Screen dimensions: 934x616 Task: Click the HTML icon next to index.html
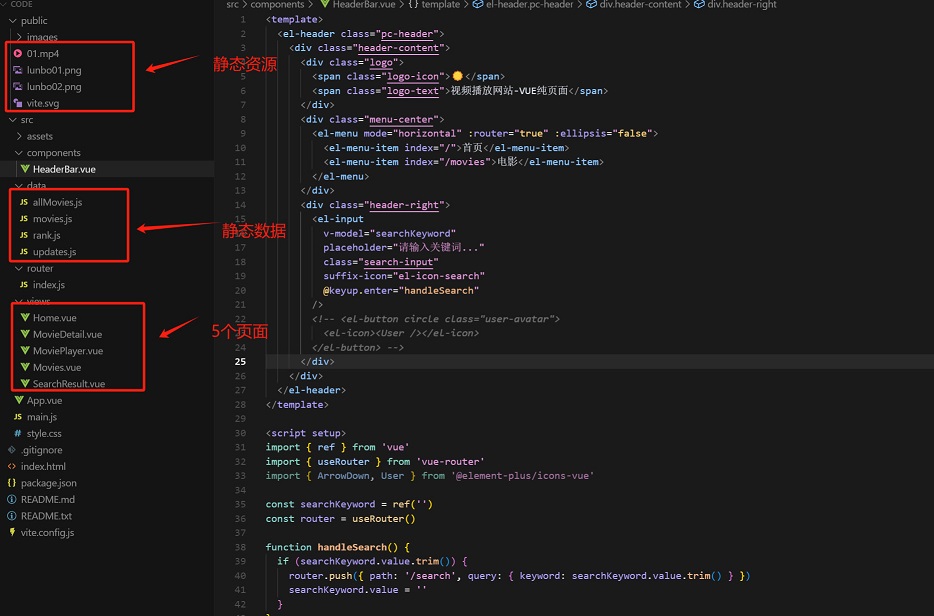click(11, 466)
